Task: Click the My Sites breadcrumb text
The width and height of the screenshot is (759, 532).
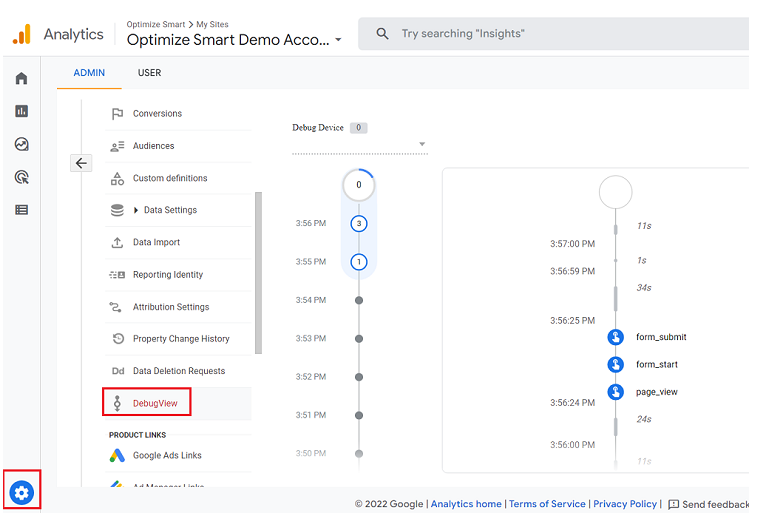Action: coord(212,24)
